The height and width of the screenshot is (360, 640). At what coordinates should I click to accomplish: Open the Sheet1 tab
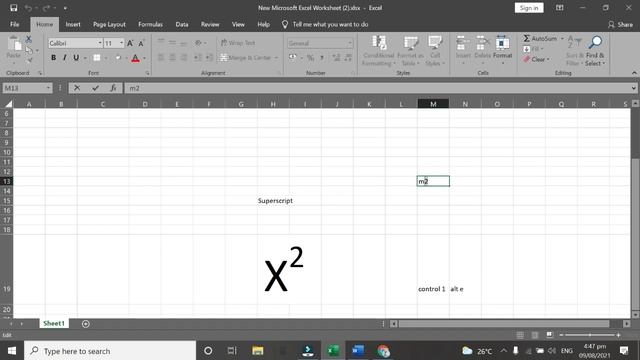point(54,323)
